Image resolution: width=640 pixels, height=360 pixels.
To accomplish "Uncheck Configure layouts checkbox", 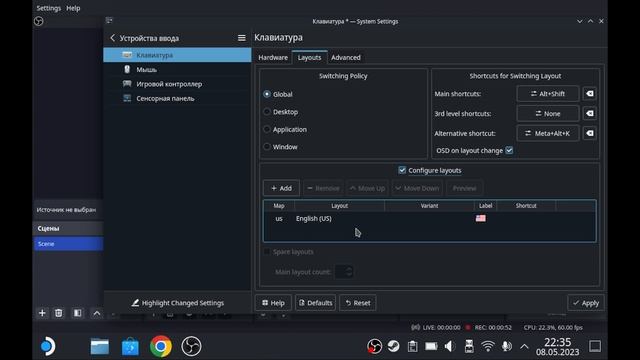I will click(x=402, y=170).
